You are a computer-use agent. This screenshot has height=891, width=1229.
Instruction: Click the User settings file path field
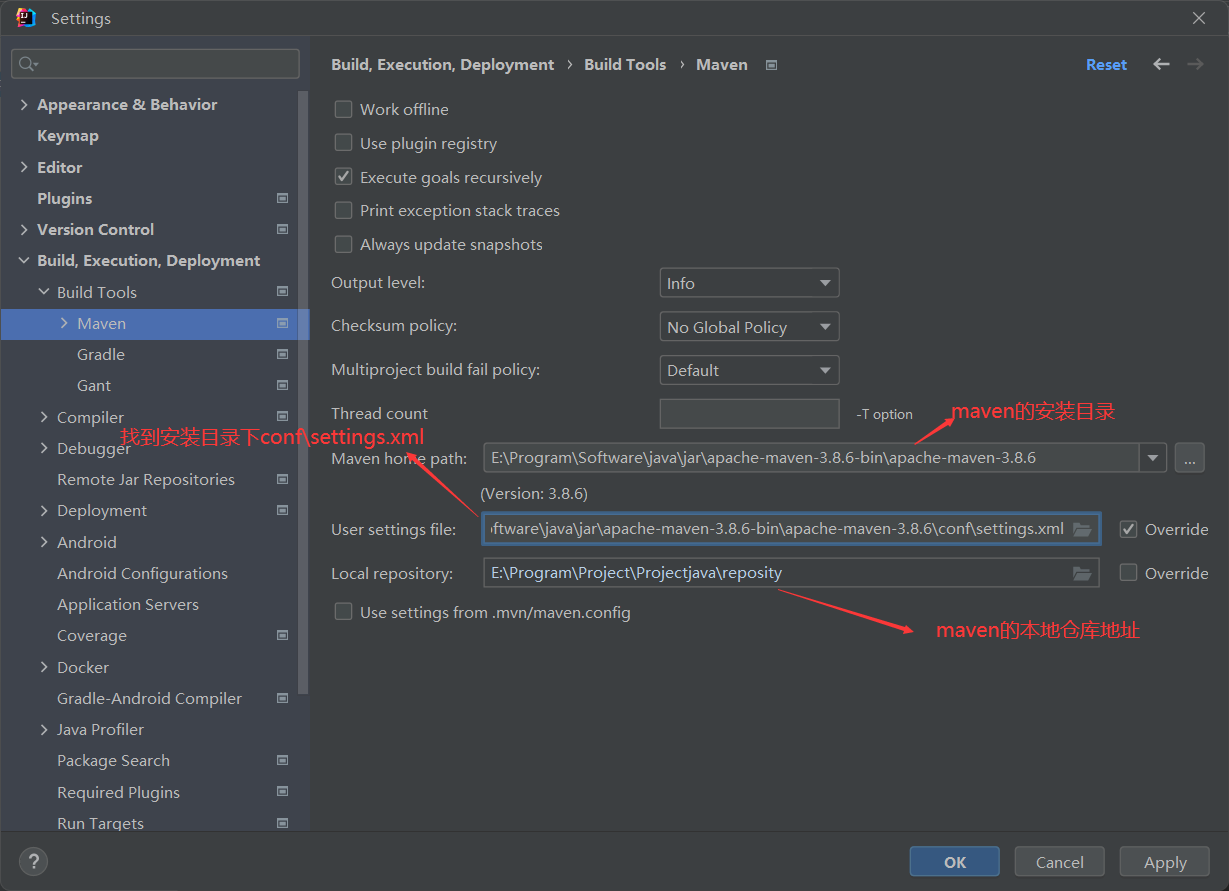click(x=791, y=529)
